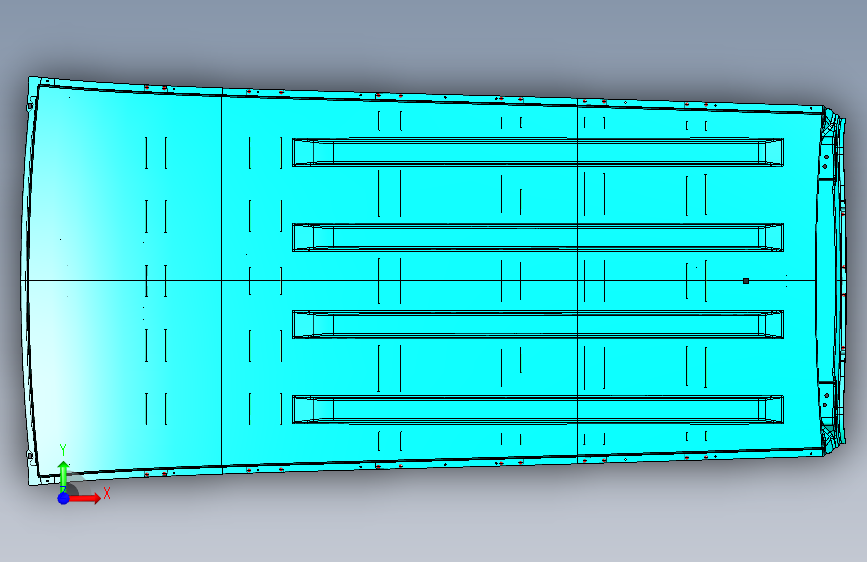Select the blue Z axis ball of the triad
Screen dimensions: 867x562
tap(64, 498)
